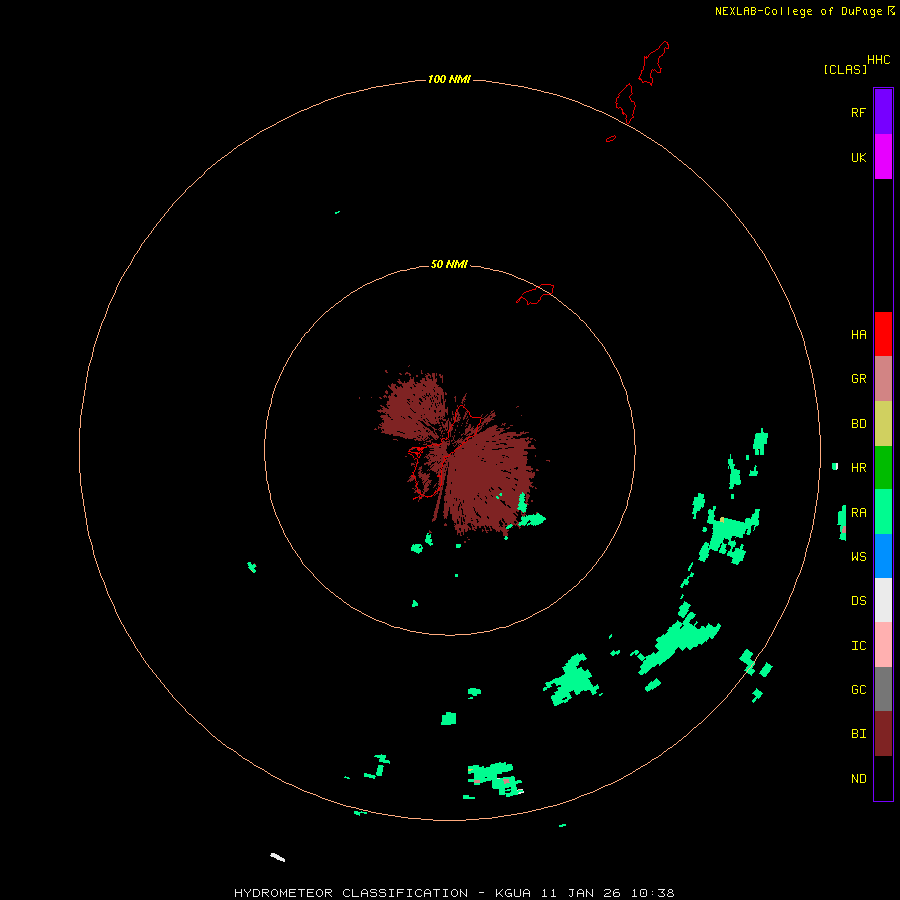Click the GR legend label
900x900 pixels.
click(x=858, y=379)
